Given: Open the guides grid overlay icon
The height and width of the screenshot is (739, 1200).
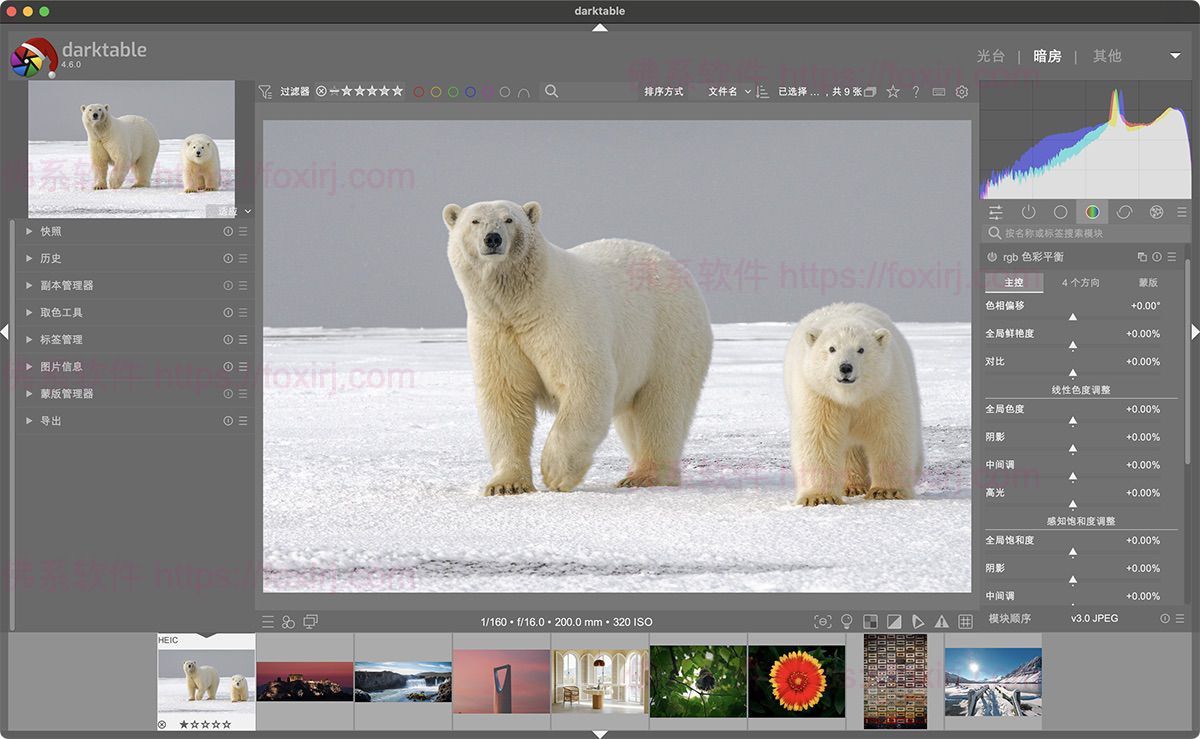Looking at the screenshot, I should point(965,622).
